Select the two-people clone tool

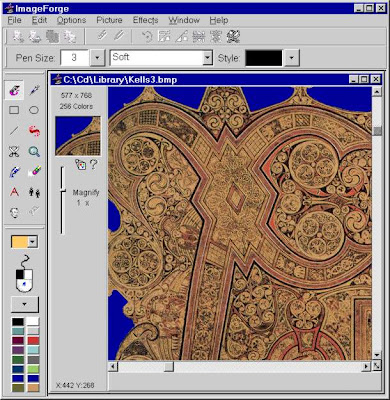(x=34, y=192)
